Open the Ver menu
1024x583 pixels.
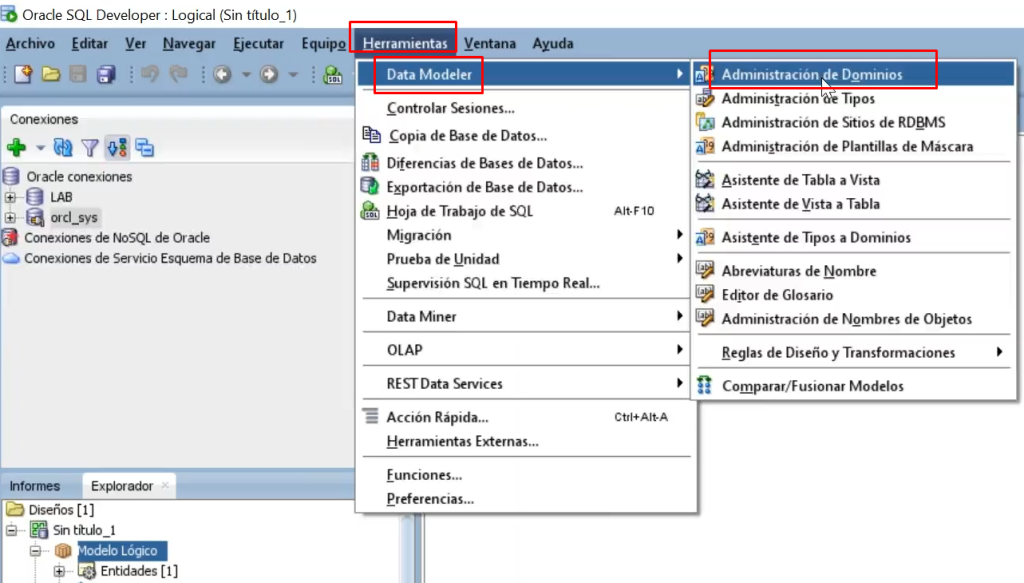pyautogui.click(x=135, y=44)
